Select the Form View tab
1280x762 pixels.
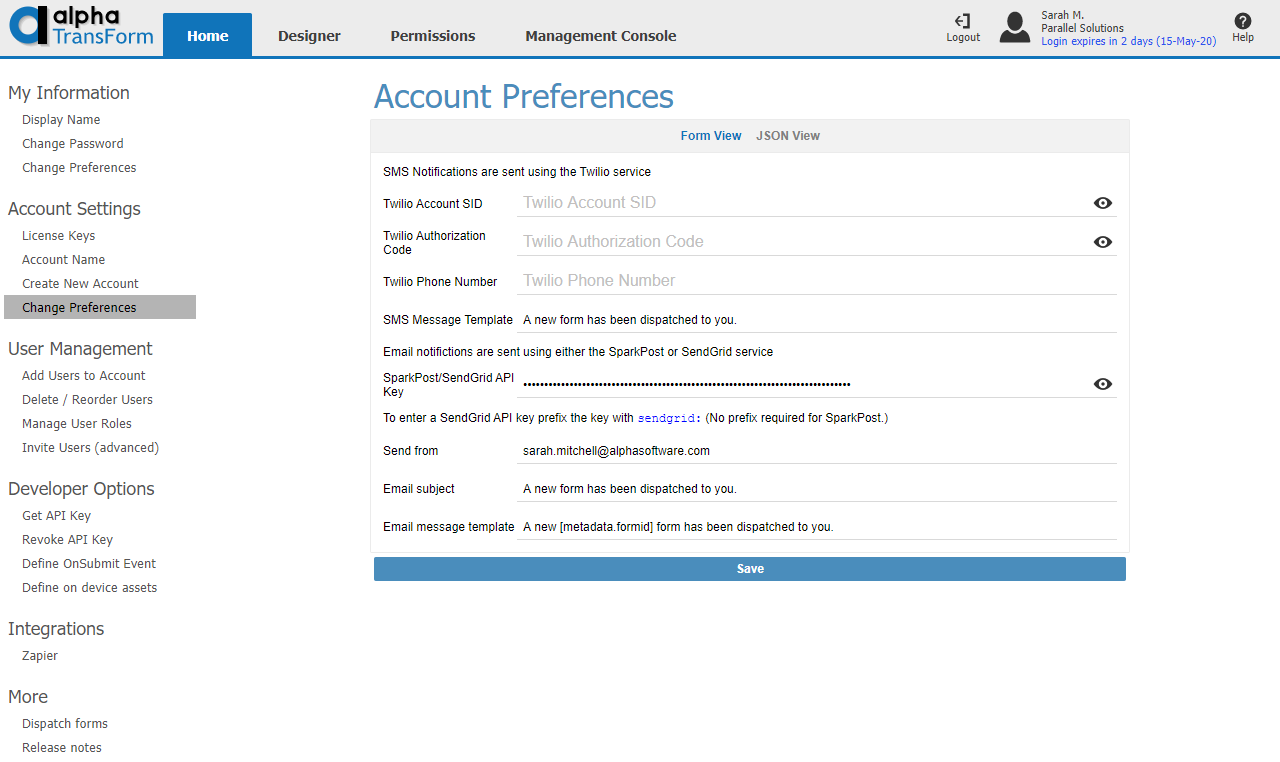[x=711, y=135]
